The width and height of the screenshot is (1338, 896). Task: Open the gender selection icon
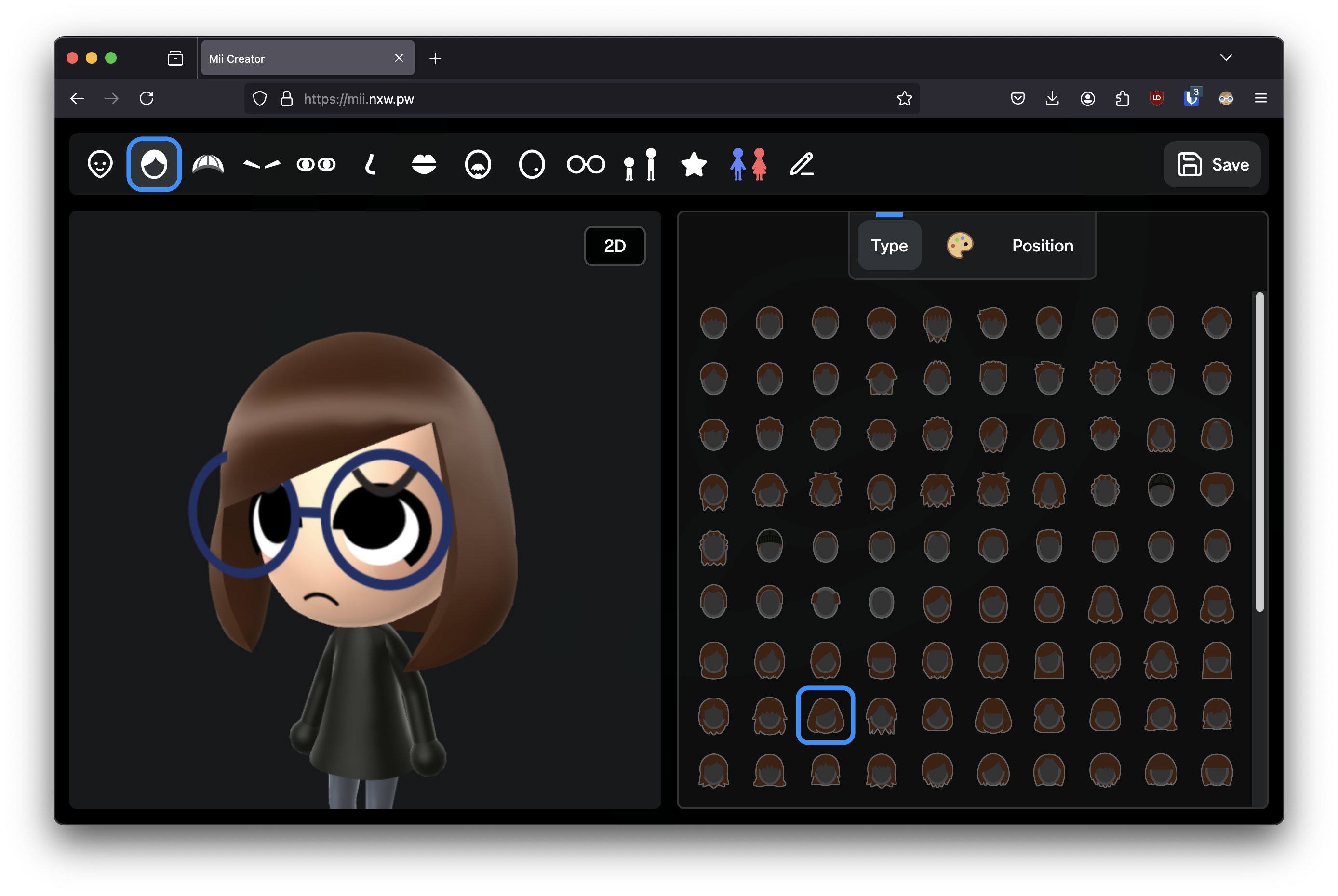(x=748, y=165)
